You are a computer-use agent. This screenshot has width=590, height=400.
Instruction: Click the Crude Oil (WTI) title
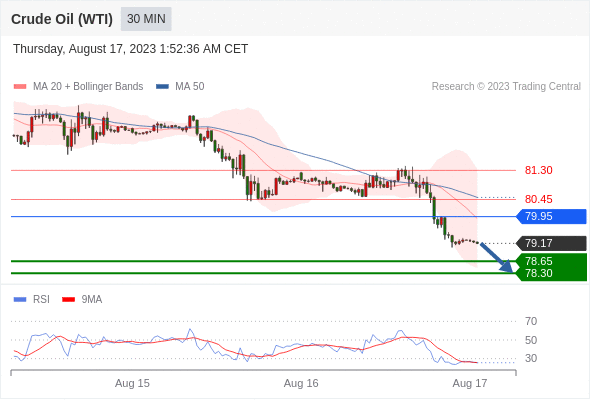point(62,19)
